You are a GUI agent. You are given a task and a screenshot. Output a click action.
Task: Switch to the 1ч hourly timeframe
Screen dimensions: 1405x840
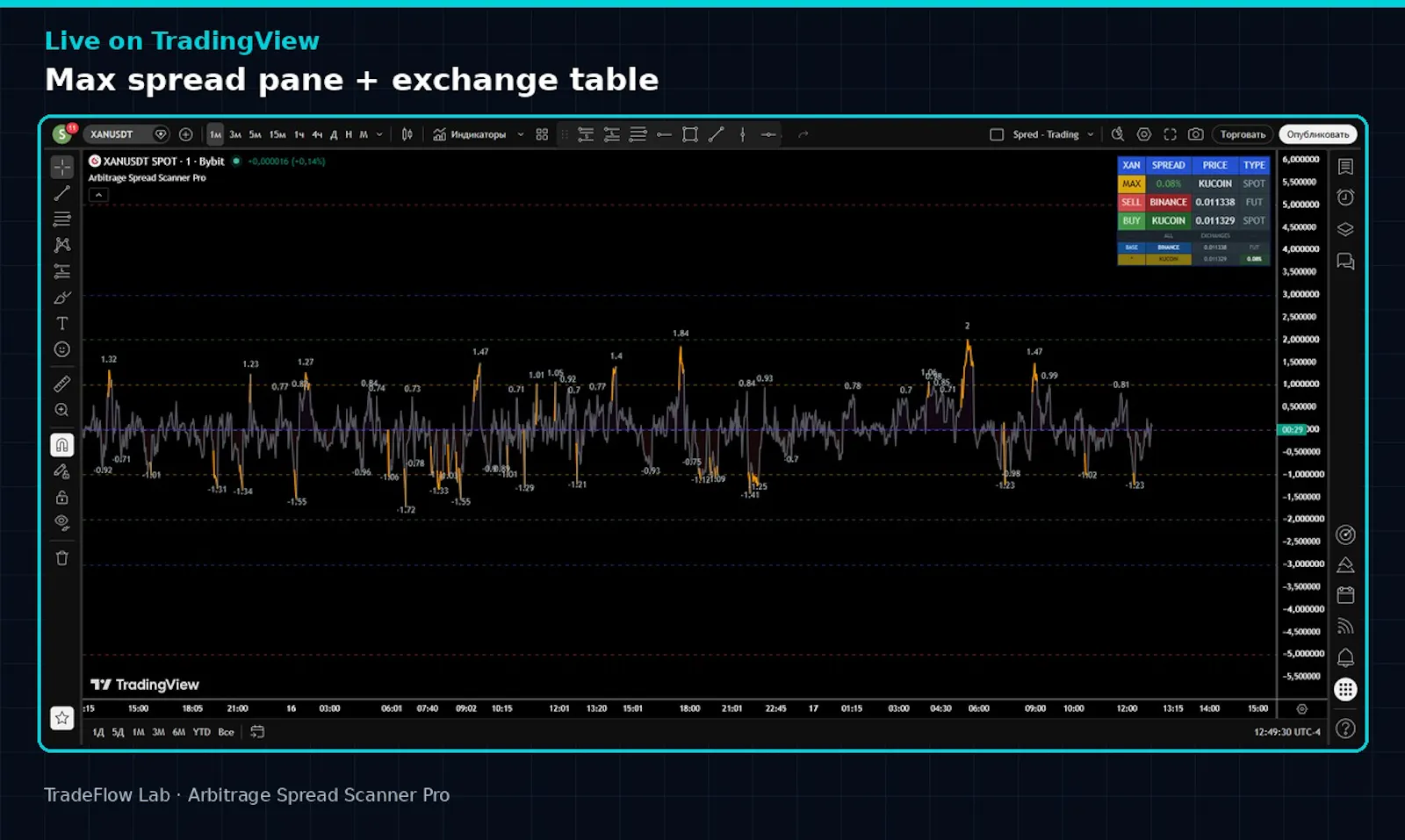pyautogui.click(x=299, y=134)
